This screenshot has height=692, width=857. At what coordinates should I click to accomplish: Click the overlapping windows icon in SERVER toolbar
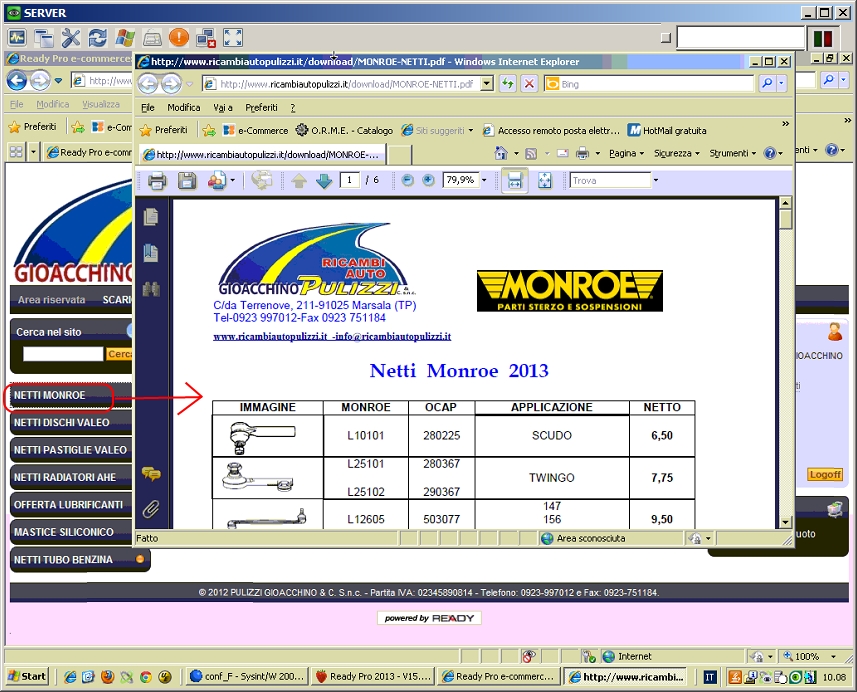[x=44, y=38]
